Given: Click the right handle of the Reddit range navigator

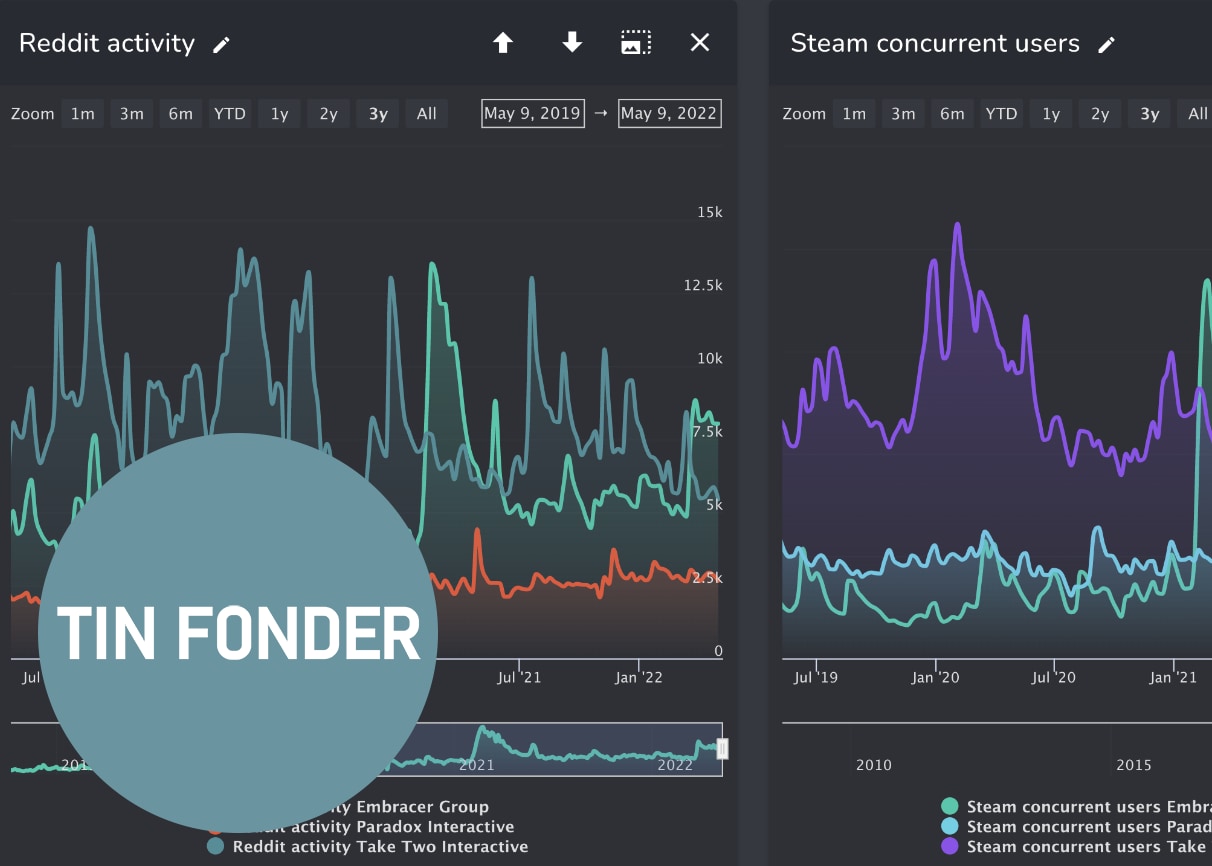Looking at the screenshot, I should click(x=722, y=749).
